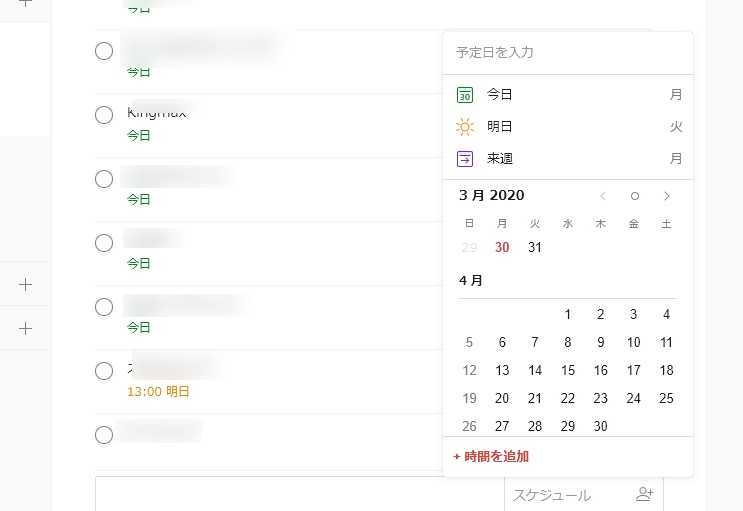Select March 31 in the calendar
This screenshot has width=743, height=511.
pyautogui.click(x=535, y=247)
